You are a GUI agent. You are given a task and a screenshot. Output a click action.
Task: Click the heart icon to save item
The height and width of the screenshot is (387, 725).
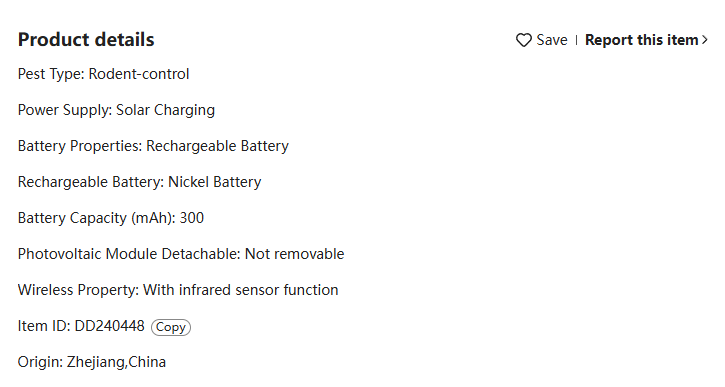click(523, 40)
